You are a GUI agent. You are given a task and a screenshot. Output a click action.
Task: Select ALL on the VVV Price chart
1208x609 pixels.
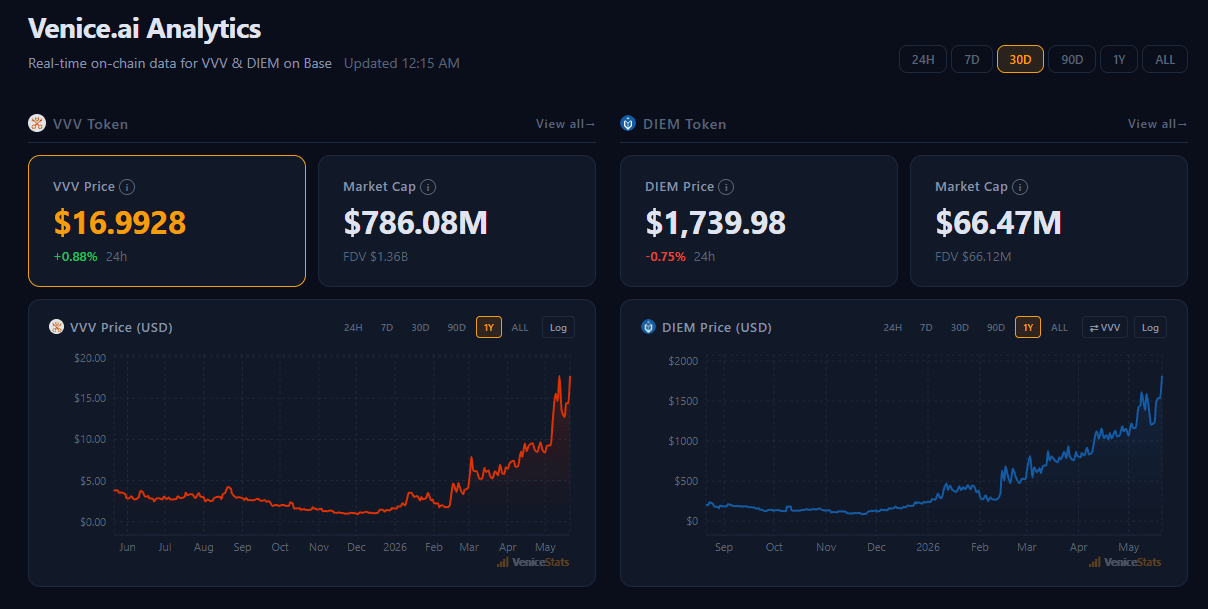tap(520, 327)
